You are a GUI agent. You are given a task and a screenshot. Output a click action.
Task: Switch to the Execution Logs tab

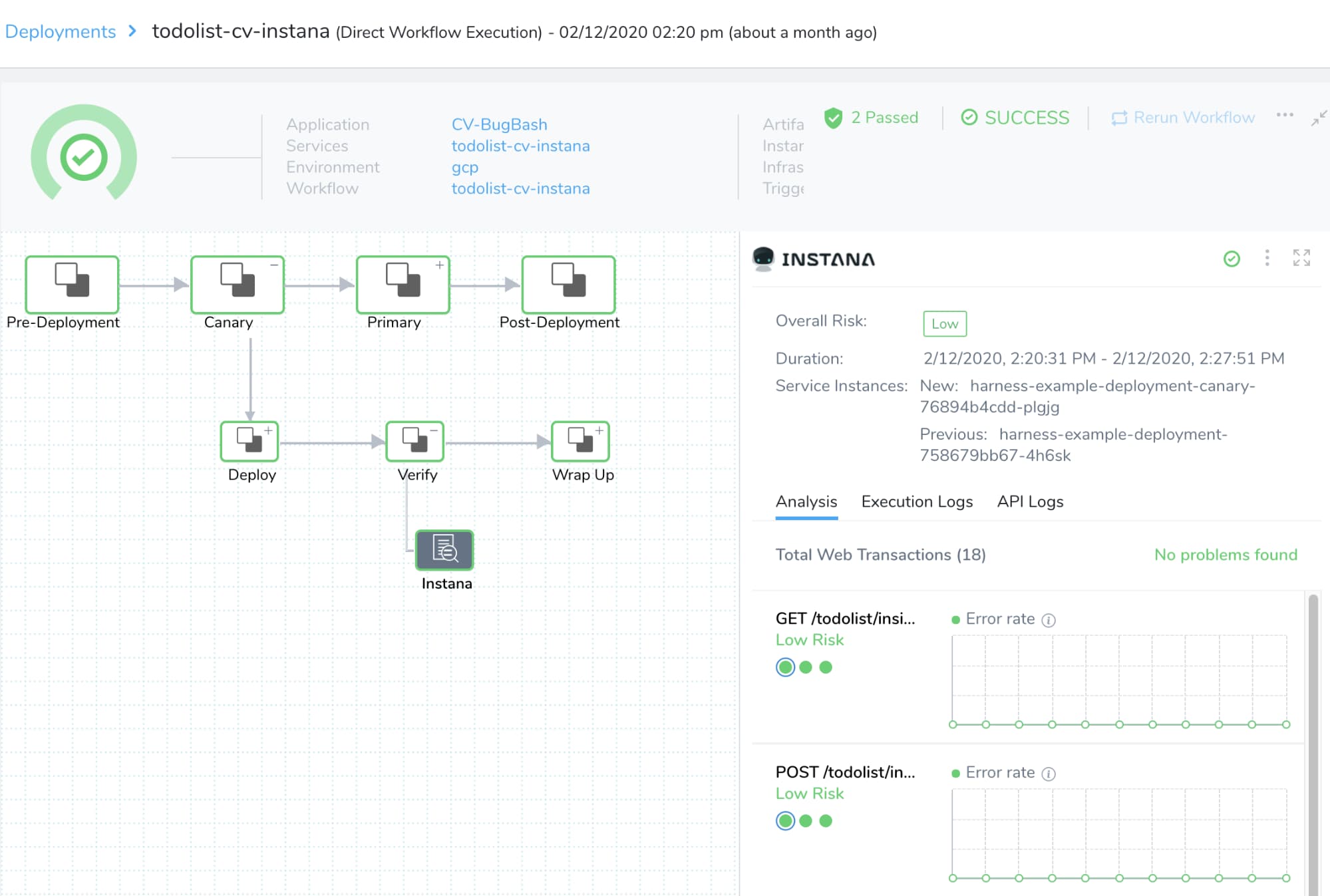pyautogui.click(x=917, y=502)
